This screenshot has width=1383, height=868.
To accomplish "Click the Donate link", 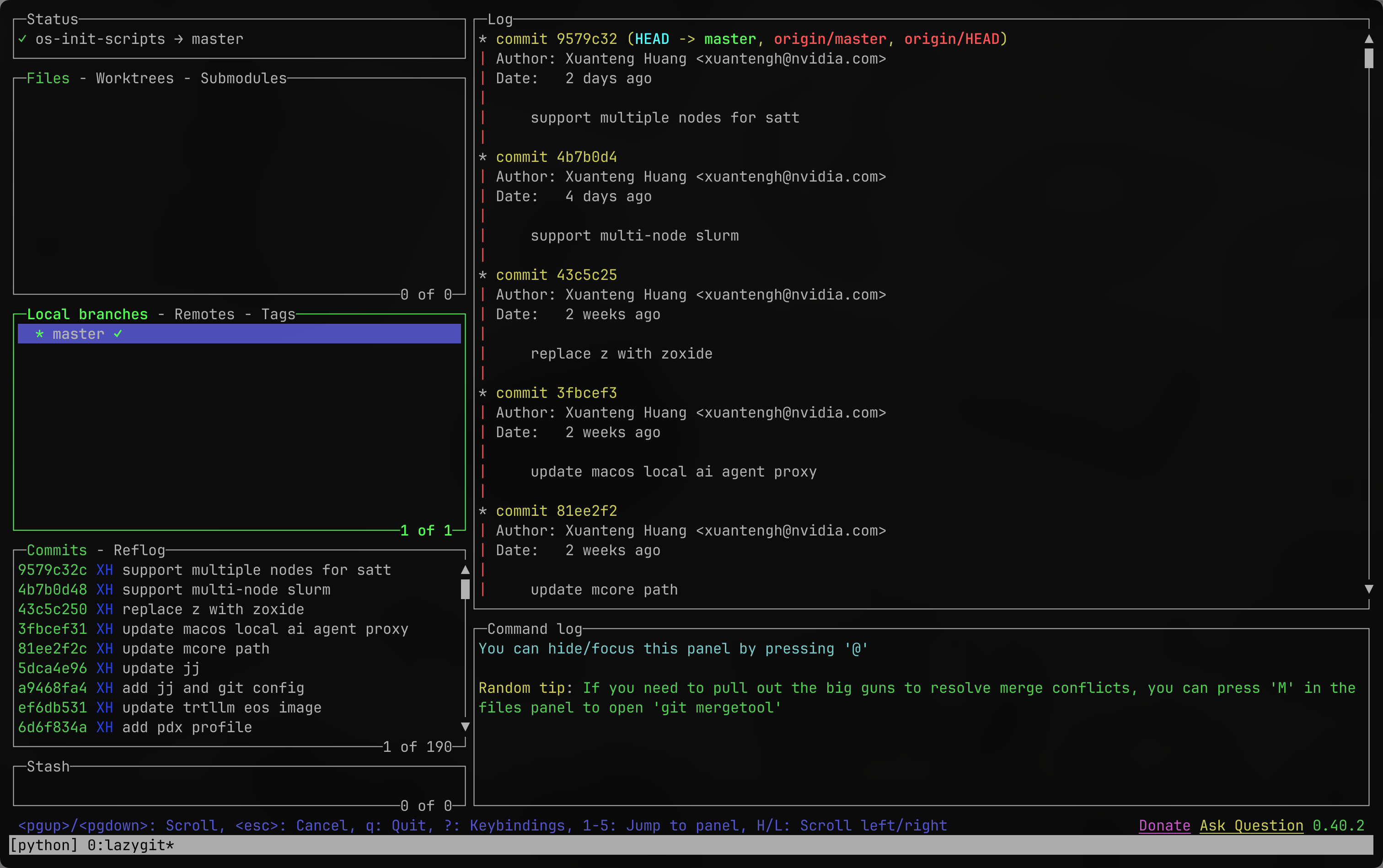I will point(1164,825).
